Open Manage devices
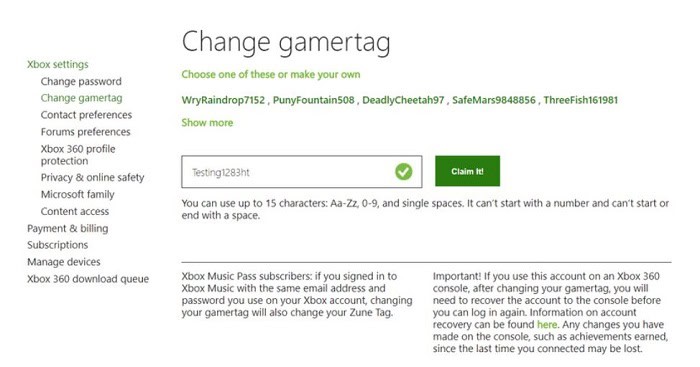Image resolution: width=700 pixels, height=367 pixels. pyautogui.click(x=63, y=262)
